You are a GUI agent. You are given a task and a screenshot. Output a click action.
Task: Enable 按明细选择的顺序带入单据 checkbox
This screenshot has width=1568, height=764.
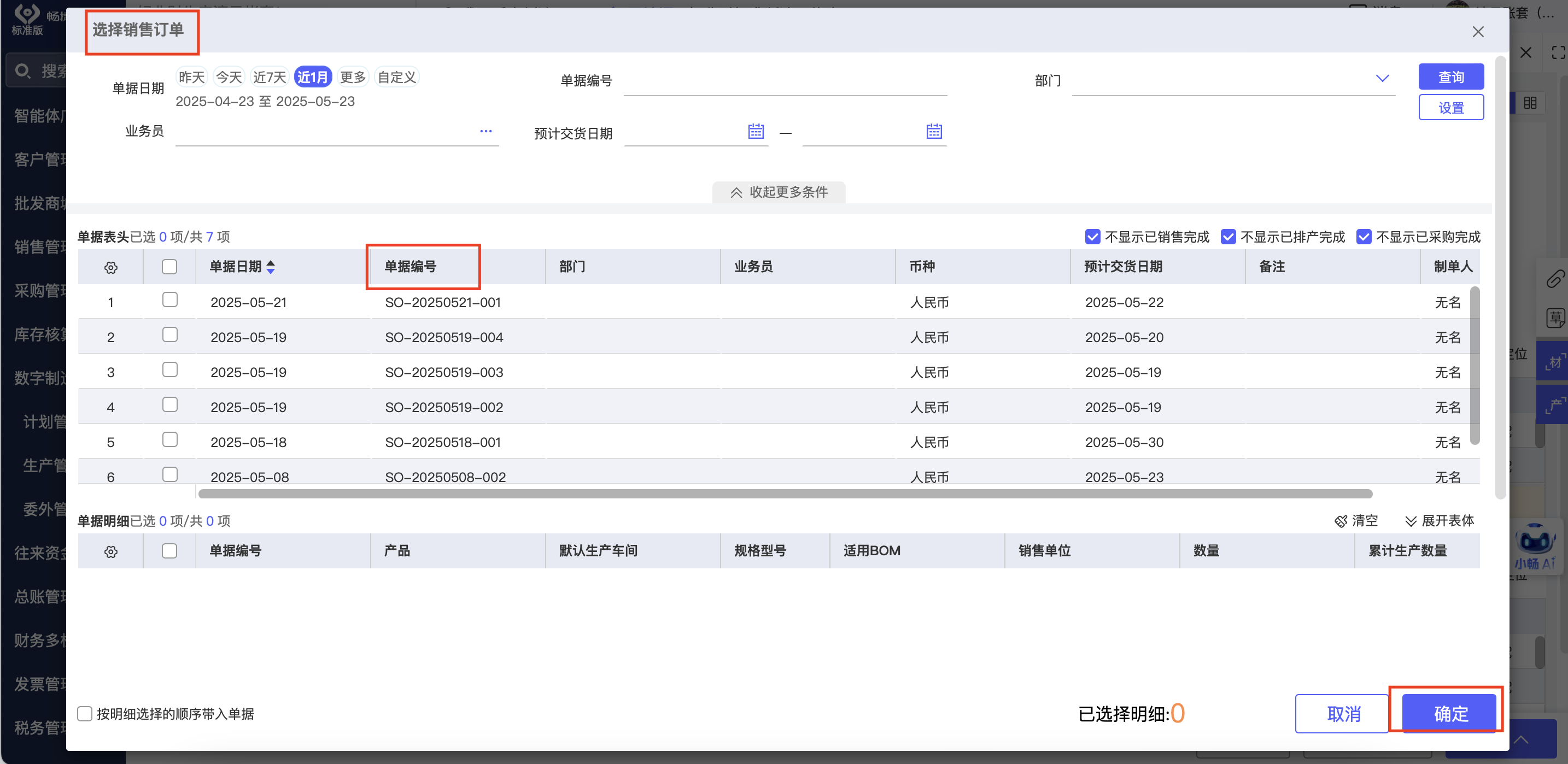(85, 713)
